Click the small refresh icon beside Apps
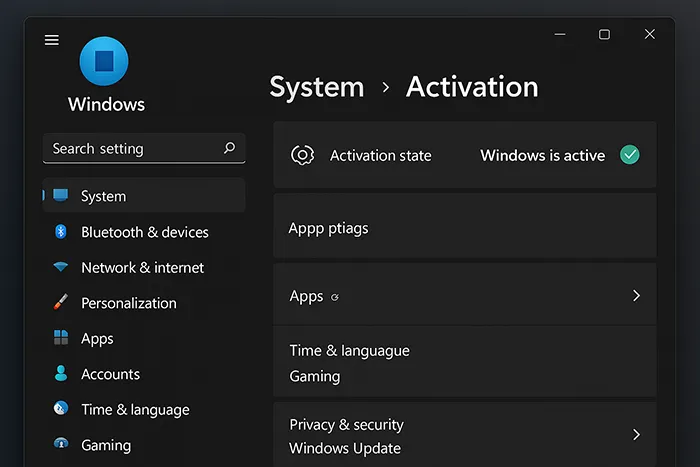This screenshot has height=467, width=700. click(335, 297)
